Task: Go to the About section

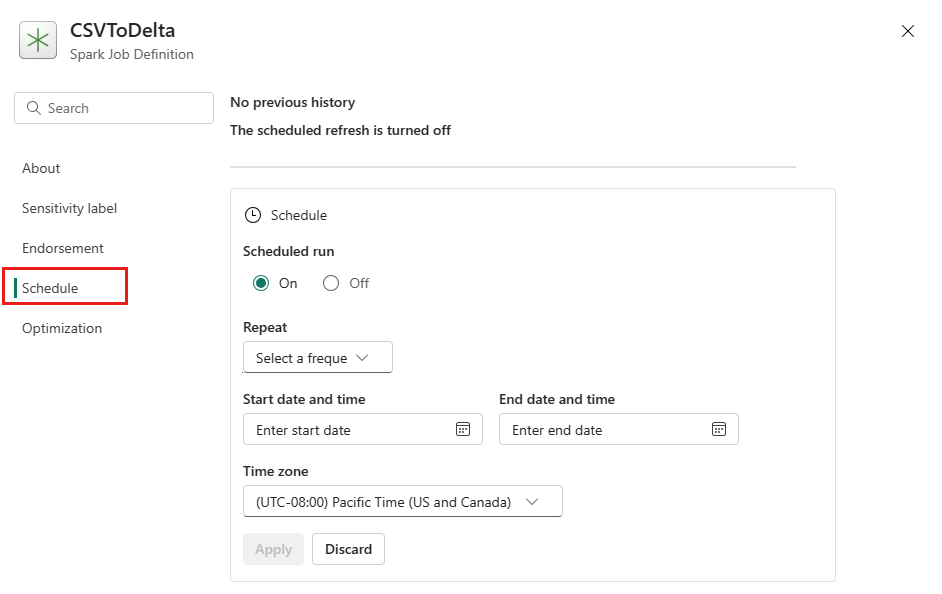Action: [x=41, y=168]
